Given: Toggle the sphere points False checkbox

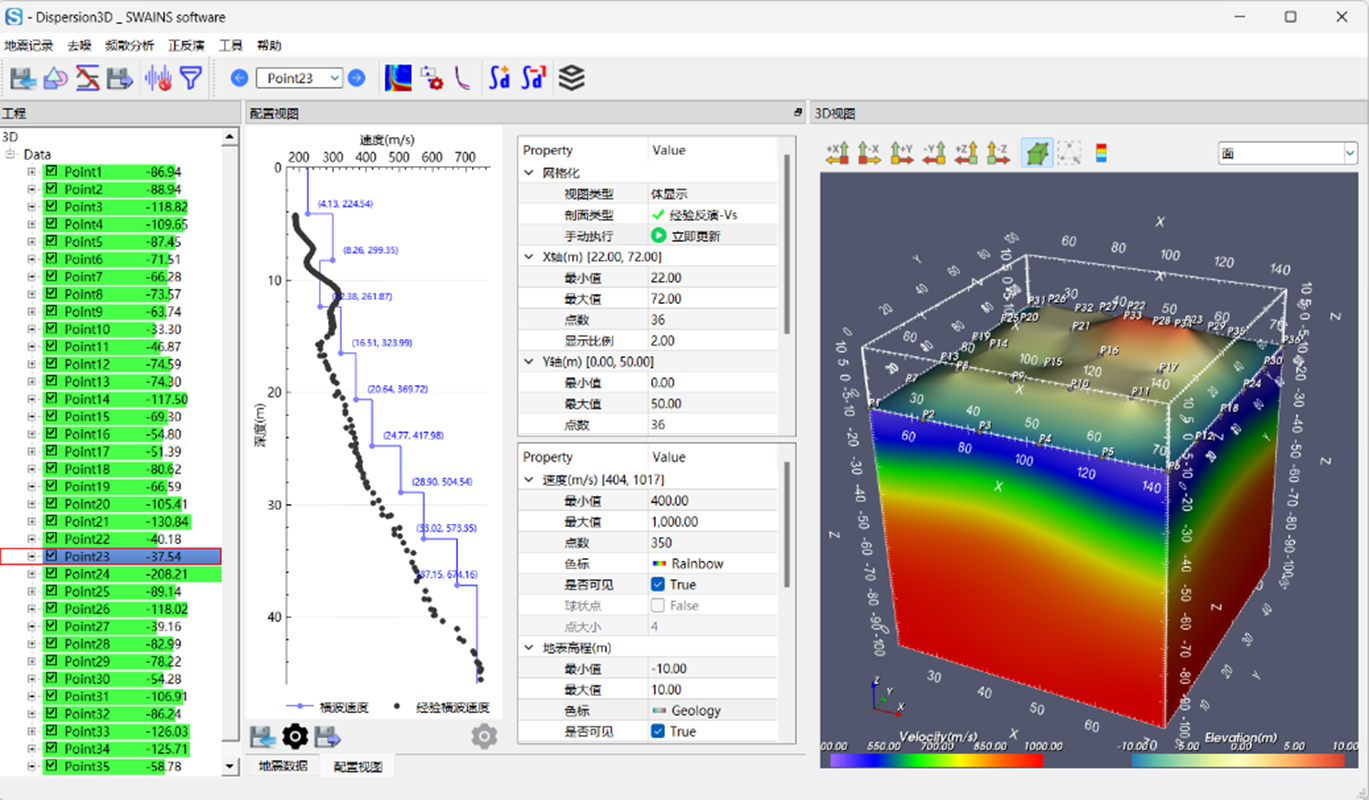Looking at the screenshot, I should (x=658, y=606).
